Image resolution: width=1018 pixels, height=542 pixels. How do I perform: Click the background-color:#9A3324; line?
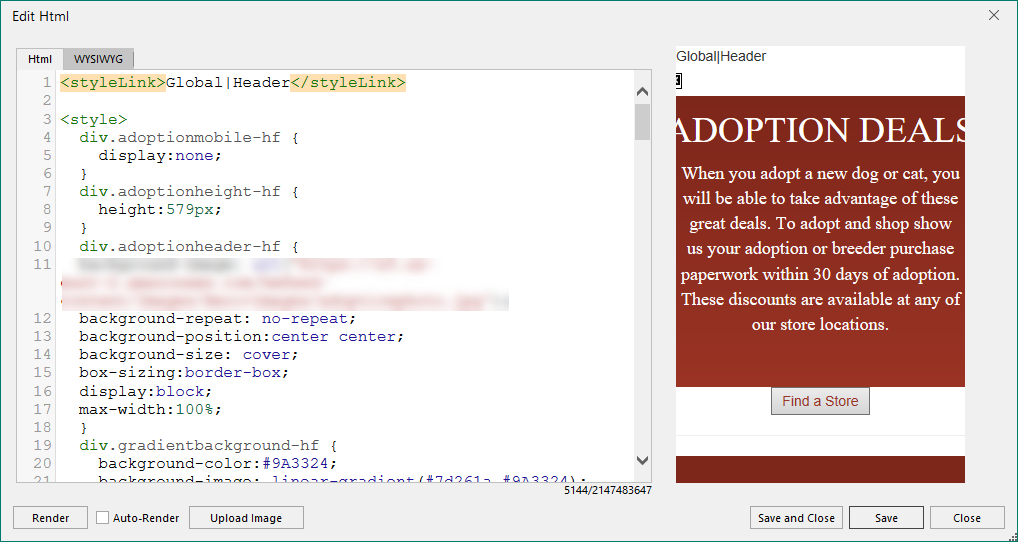(217, 463)
